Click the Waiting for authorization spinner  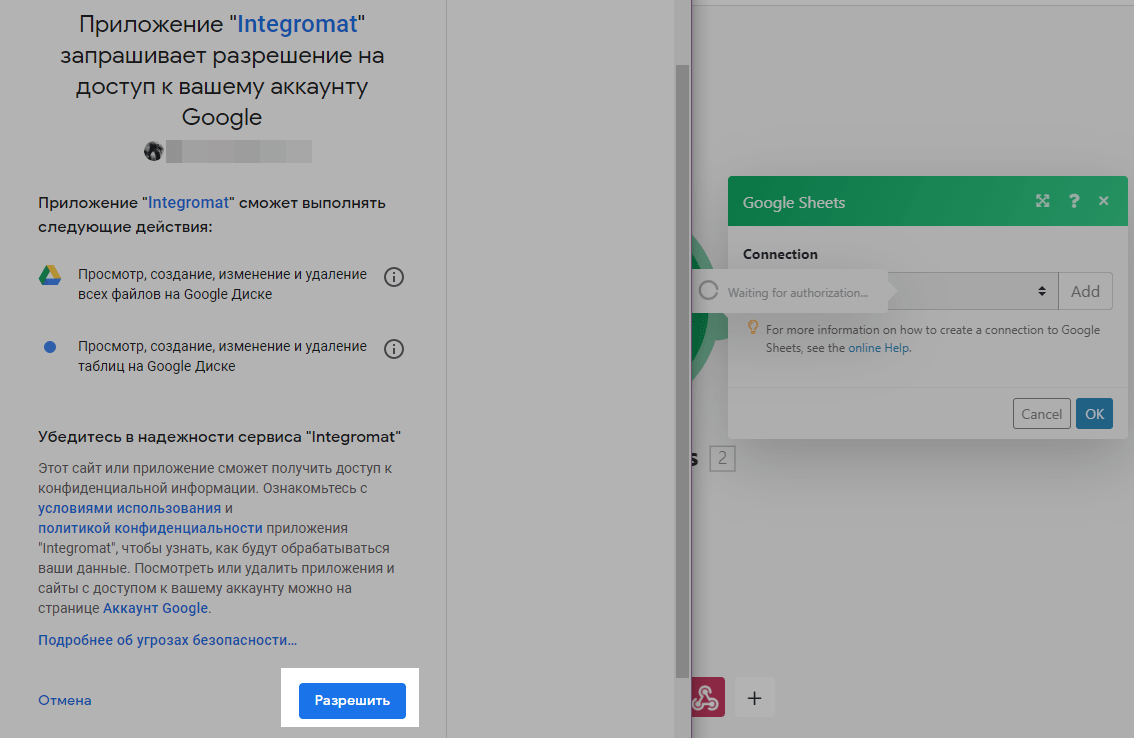click(x=709, y=291)
